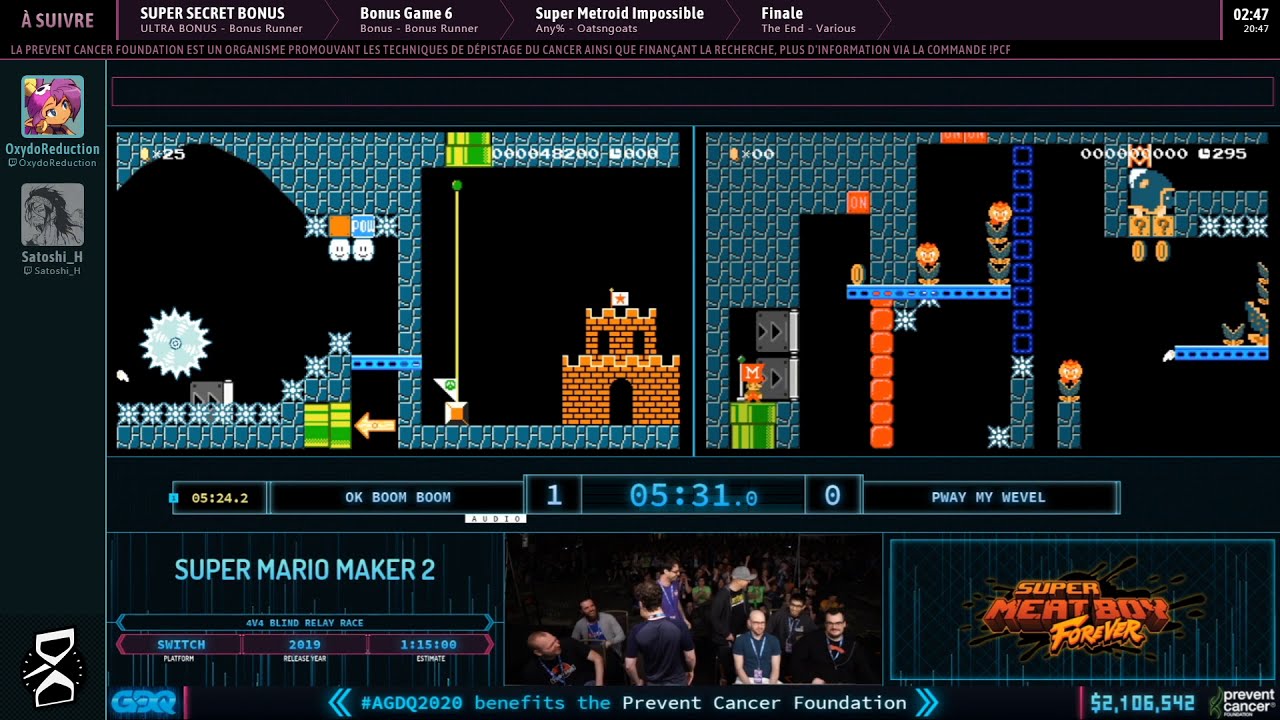The width and height of the screenshot is (1280, 720).
Task: Click the PWAY MY WEVEL team name
Action: click(x=988, y=497)
